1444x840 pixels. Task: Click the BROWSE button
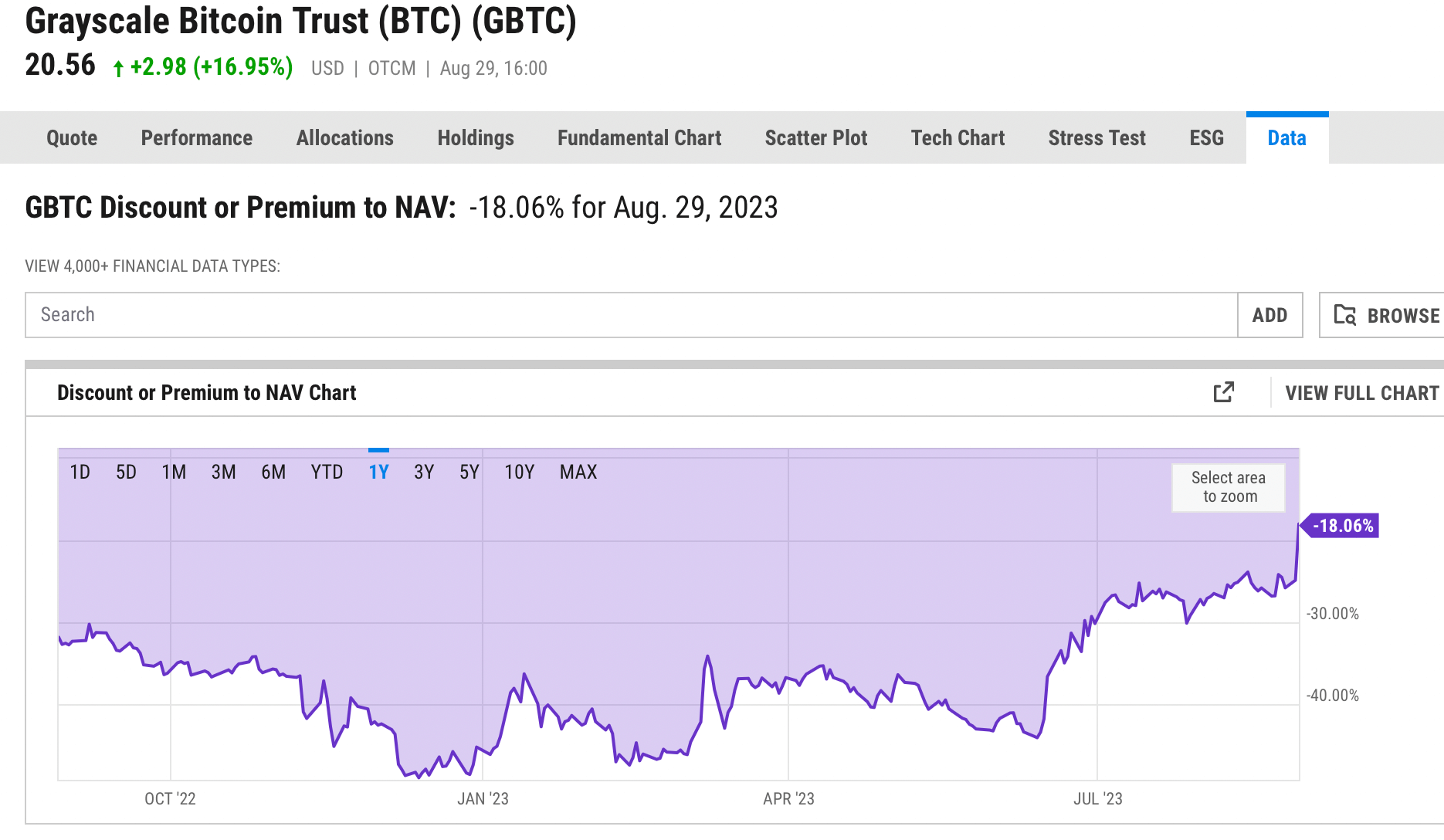(x=1402, y=315)
